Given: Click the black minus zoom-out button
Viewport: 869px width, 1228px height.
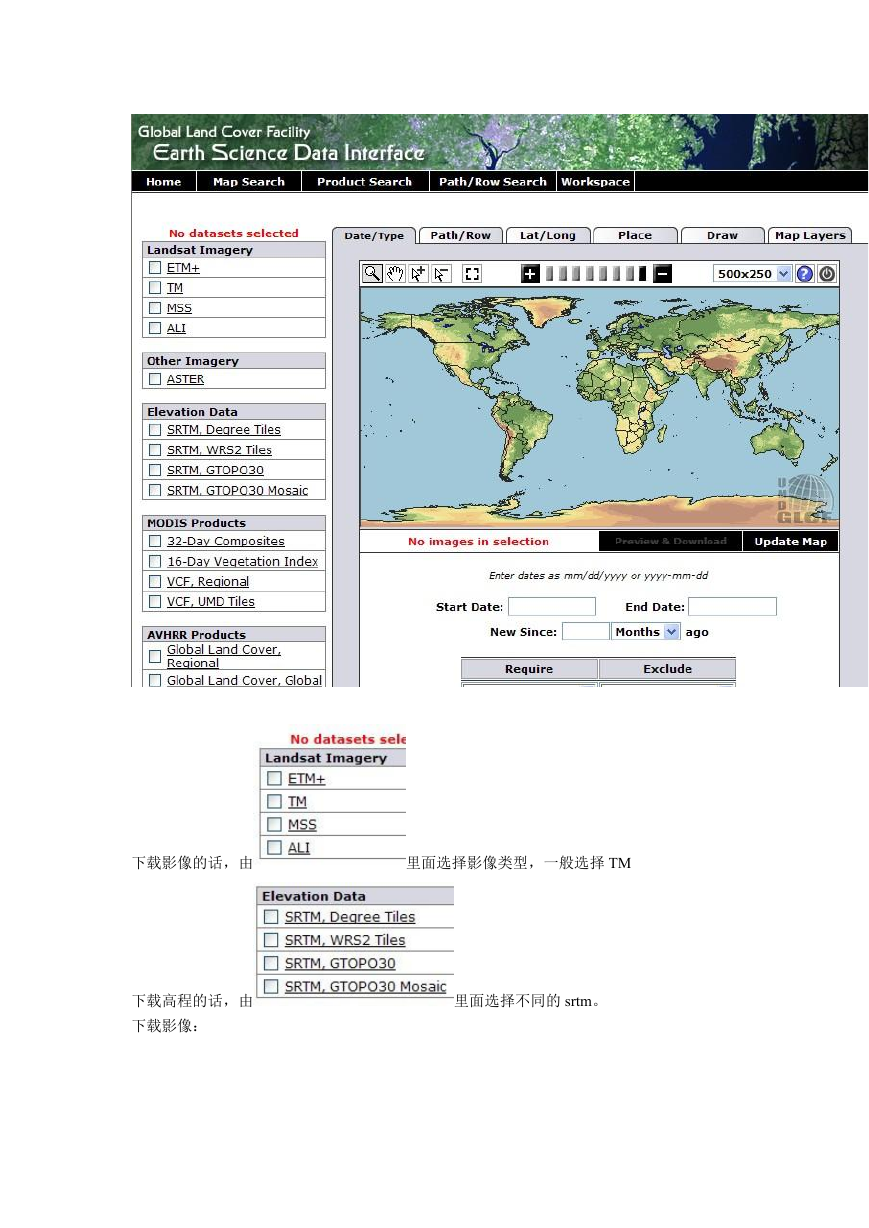Looking at the screenshot, I should pos(662,274).
